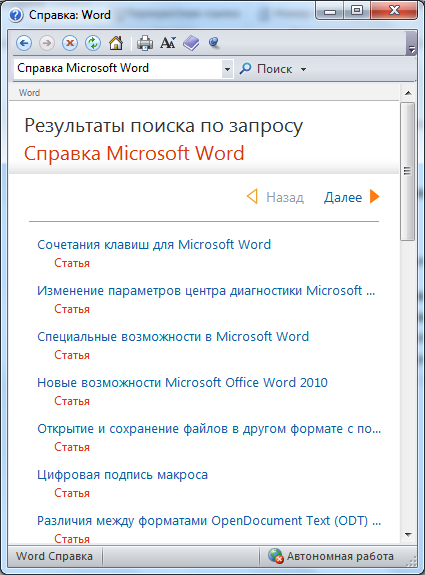Open Различия между форматами OpenDocument Text article

point(209,521)
